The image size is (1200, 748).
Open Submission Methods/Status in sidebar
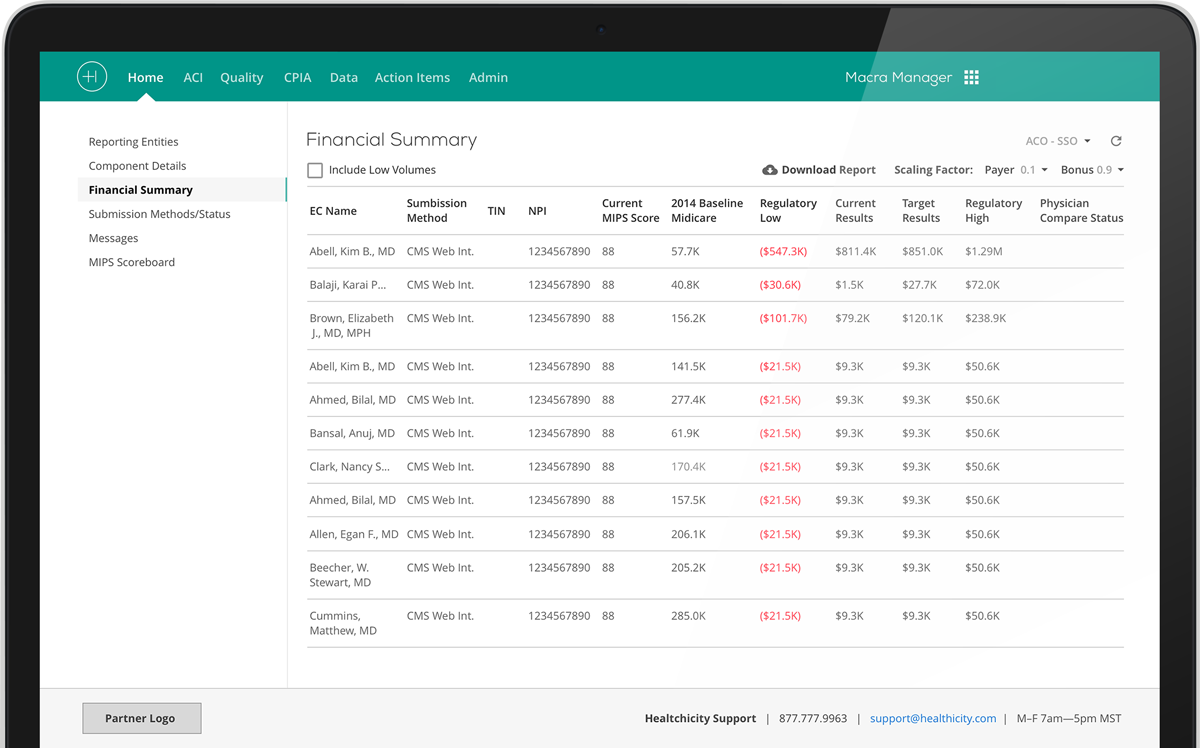click(159, 214)
